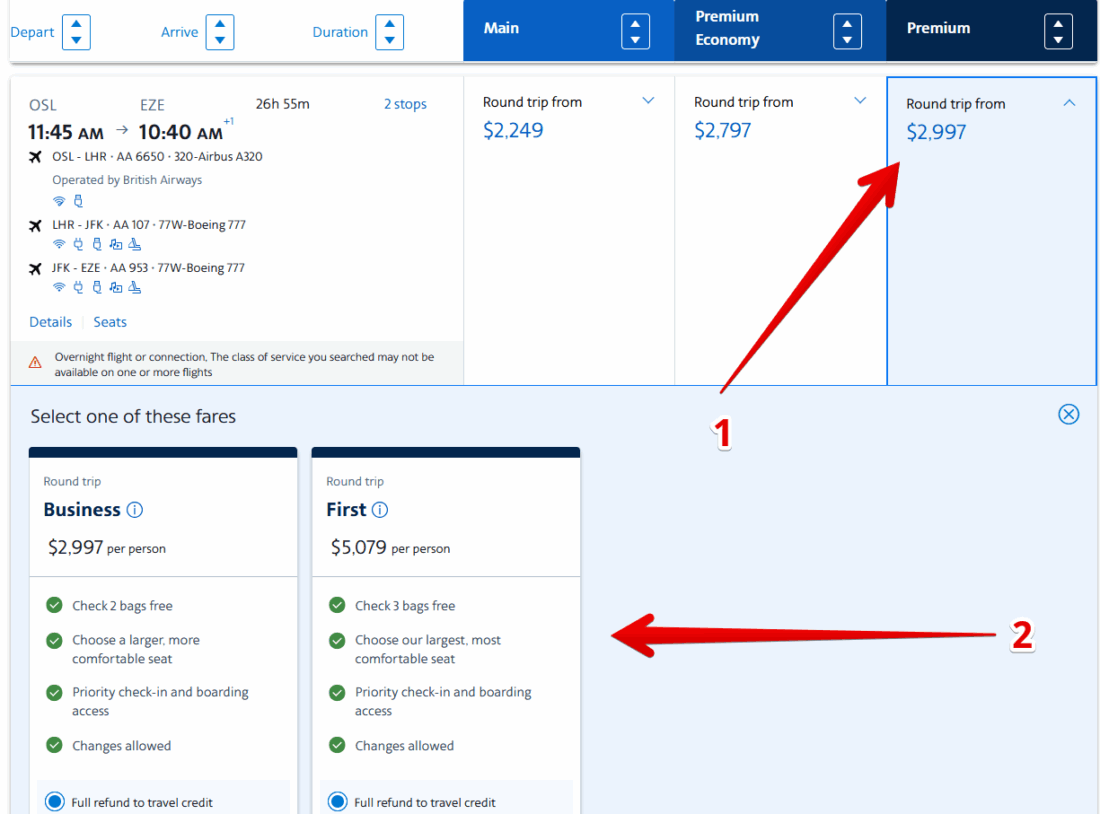Expand the Premium Economy $2,797 fare
Screen dimensions: 1100x814
click(860, 101)
